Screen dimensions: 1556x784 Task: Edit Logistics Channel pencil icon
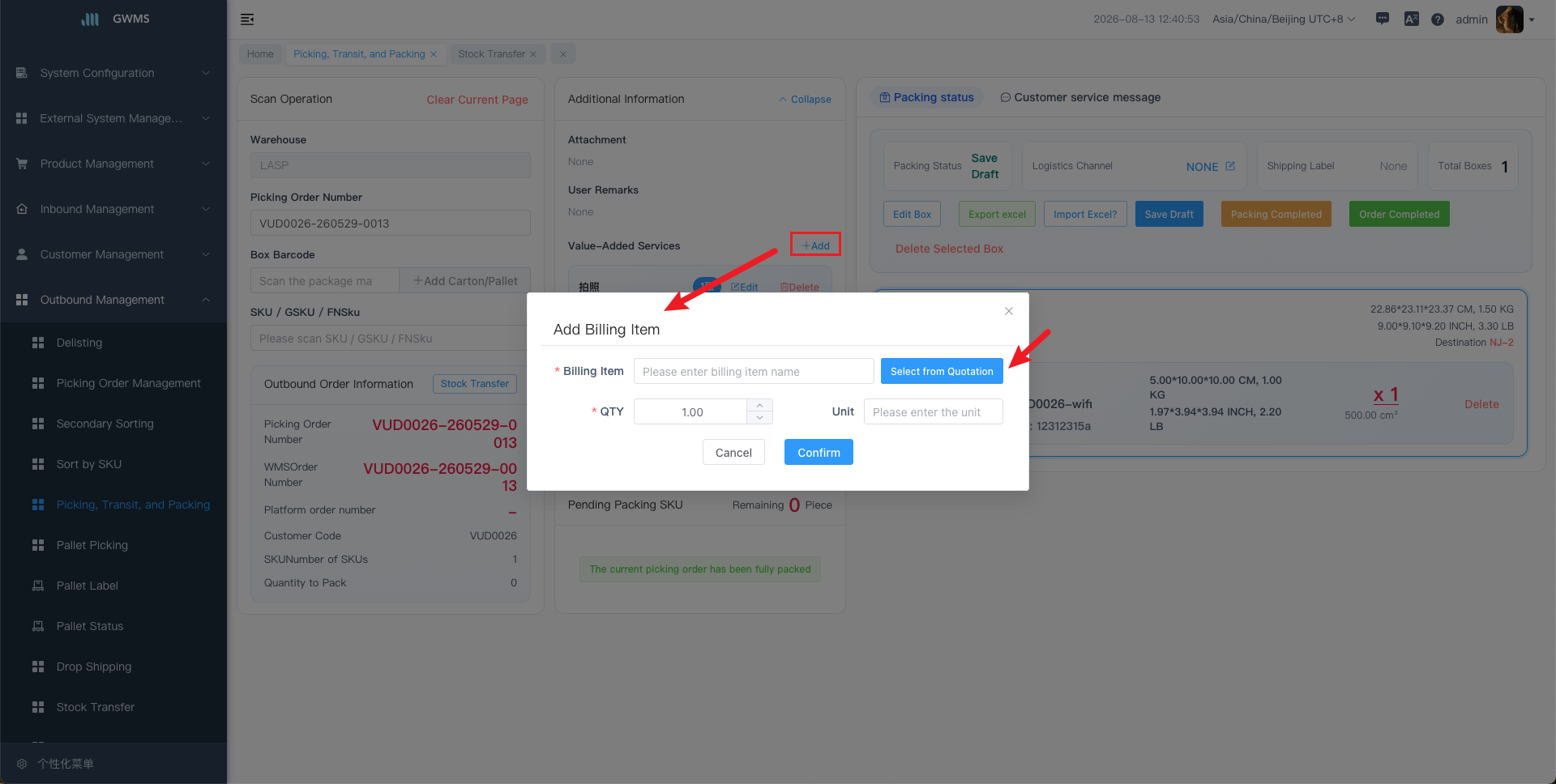(x=1230, y=166)
